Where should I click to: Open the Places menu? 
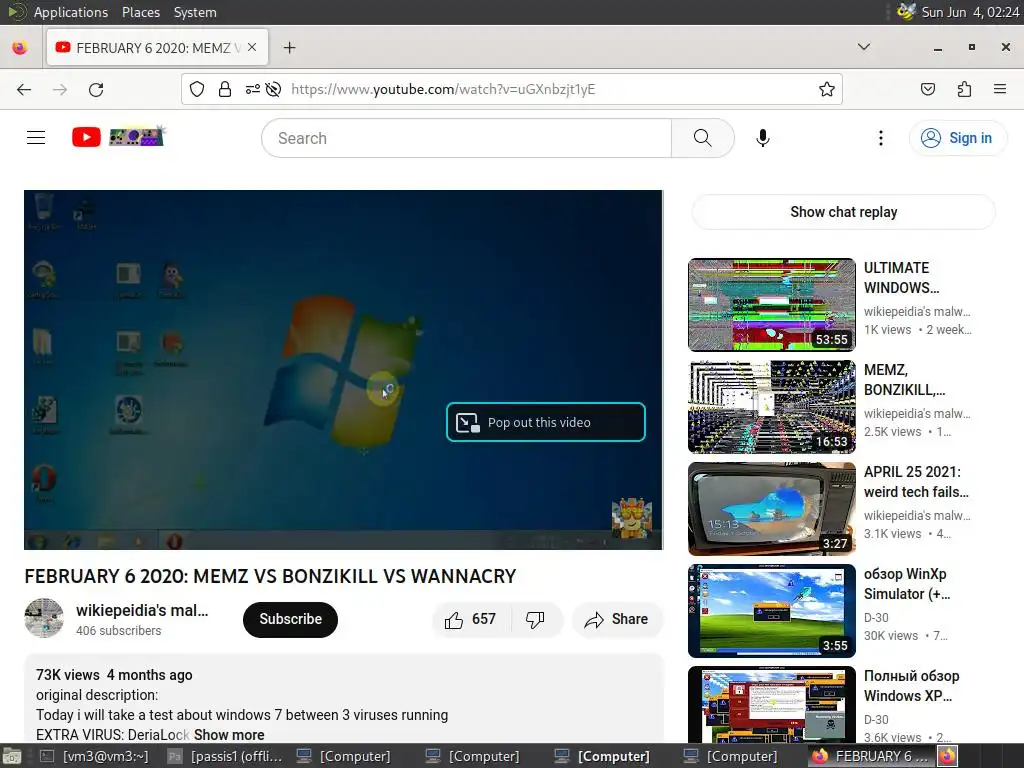(x=140, y=12)
